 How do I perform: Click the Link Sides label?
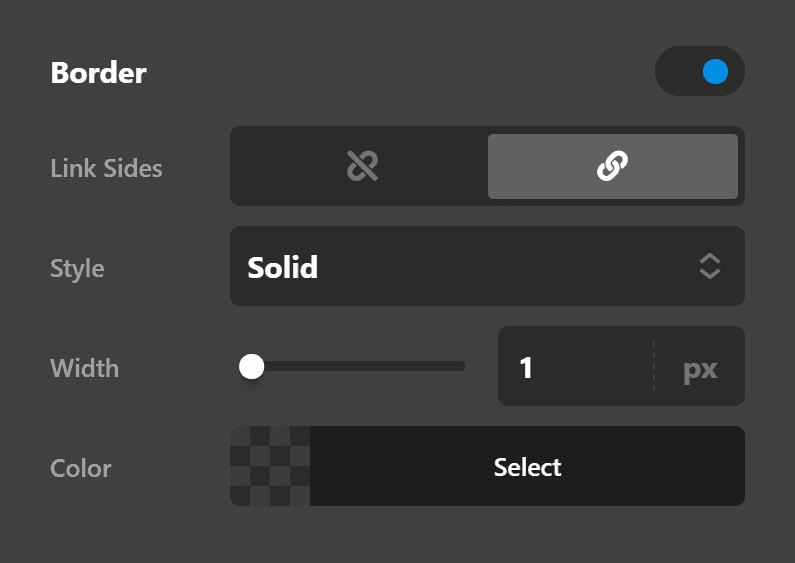pyautogui.click(x=106, y=168)
